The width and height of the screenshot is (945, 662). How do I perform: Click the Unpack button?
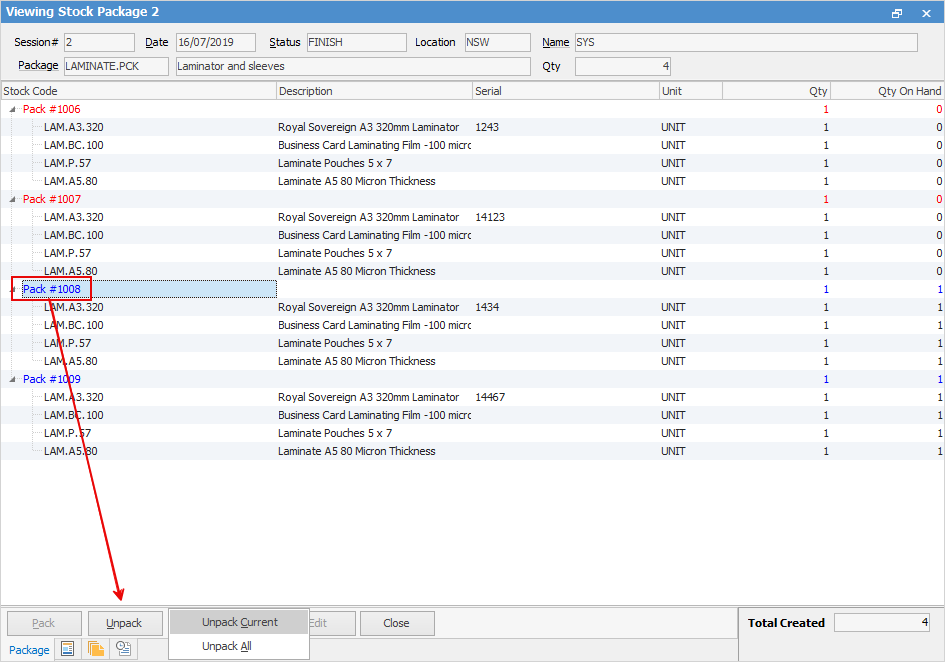click(125, 623)
